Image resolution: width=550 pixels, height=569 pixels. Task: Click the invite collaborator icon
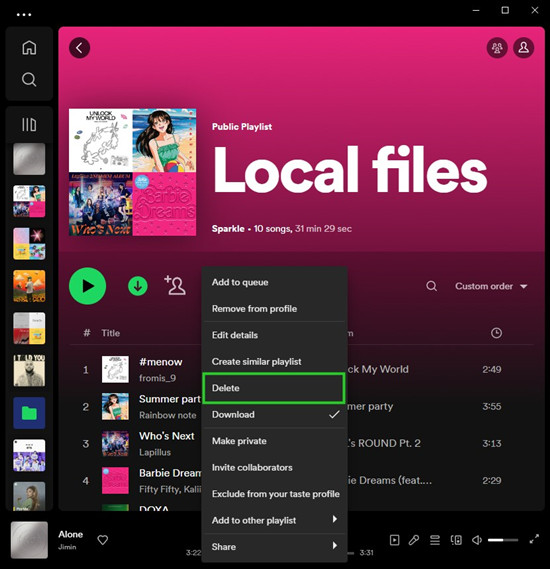pyautogui.click(x=175, y=285)
